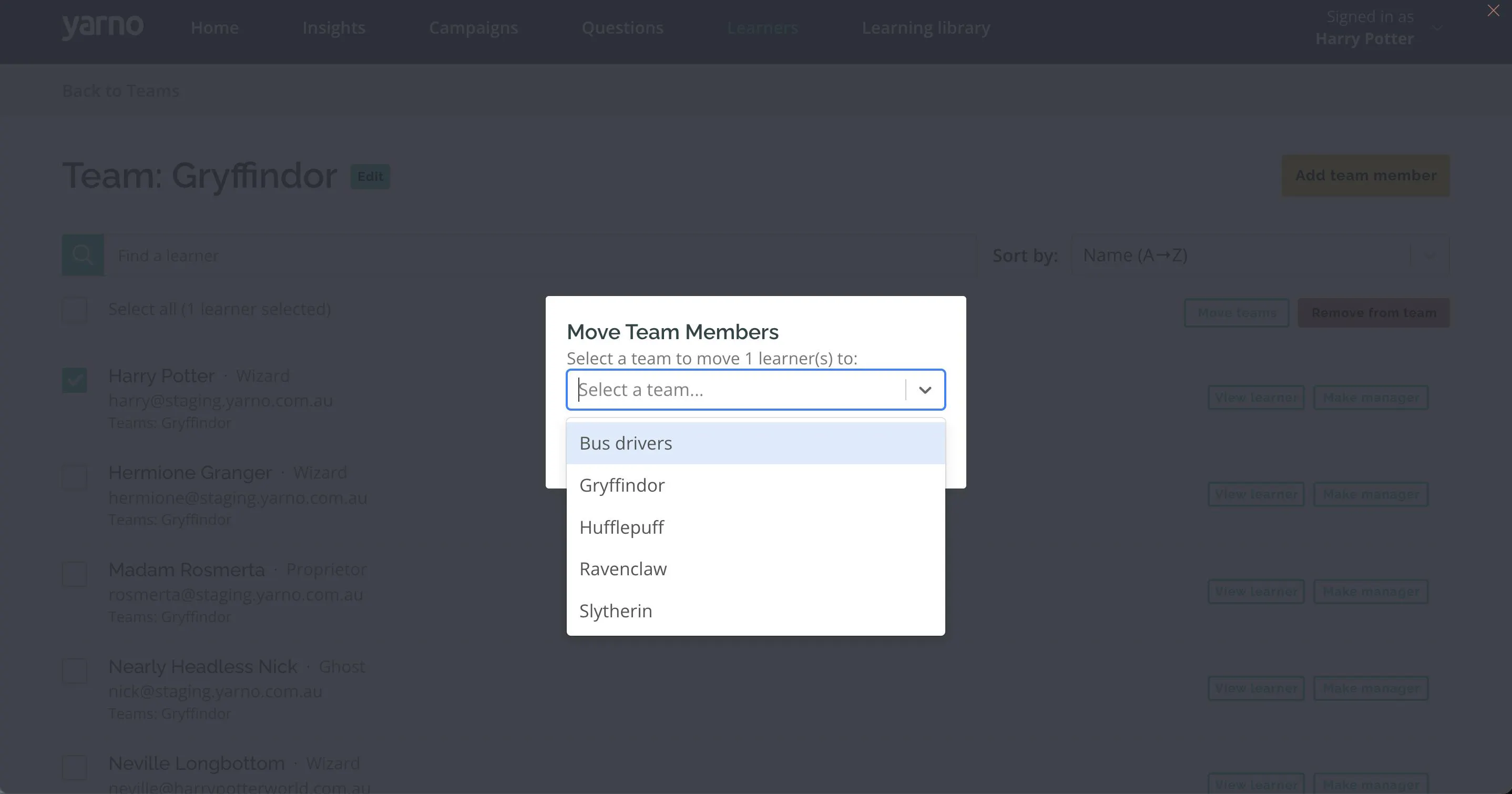Click the Neville Longbottom learner name
Viewport: 1512px width, 794px height.
click(x=197, y=764)
